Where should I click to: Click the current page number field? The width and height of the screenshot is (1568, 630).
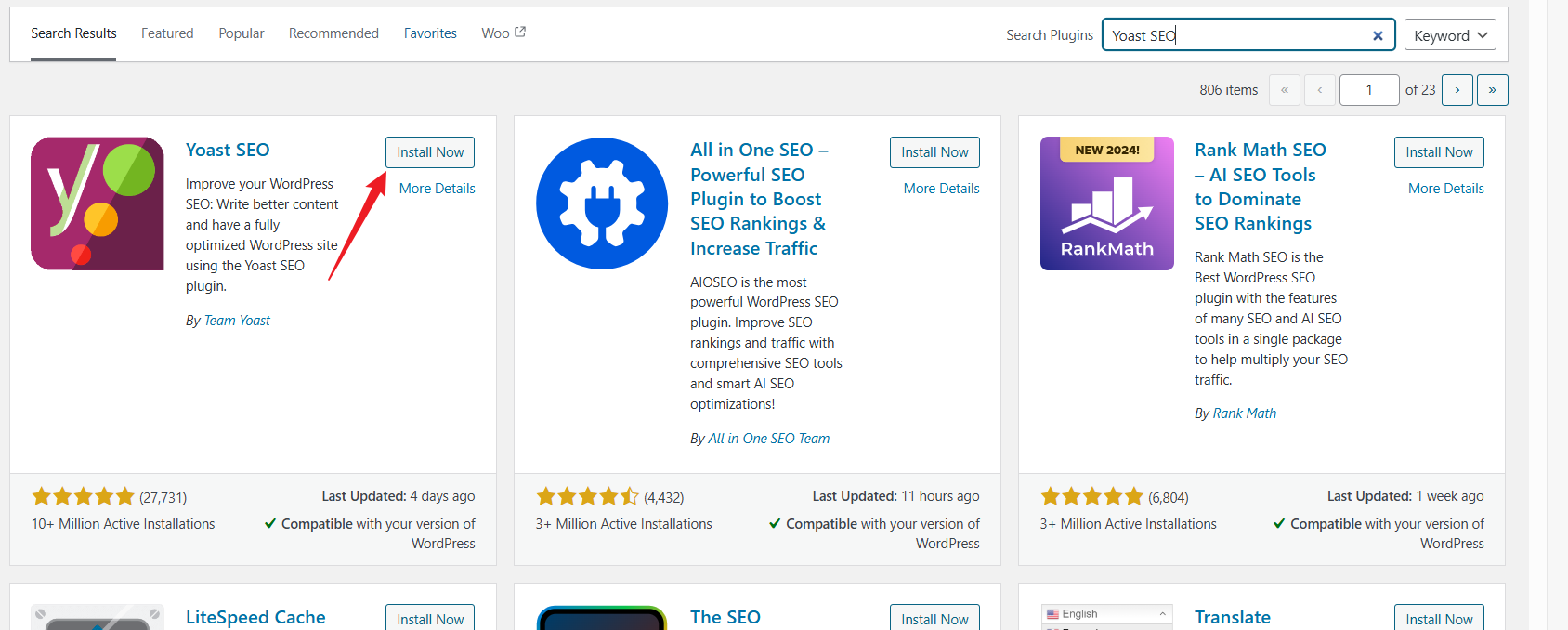point(1368,90)
